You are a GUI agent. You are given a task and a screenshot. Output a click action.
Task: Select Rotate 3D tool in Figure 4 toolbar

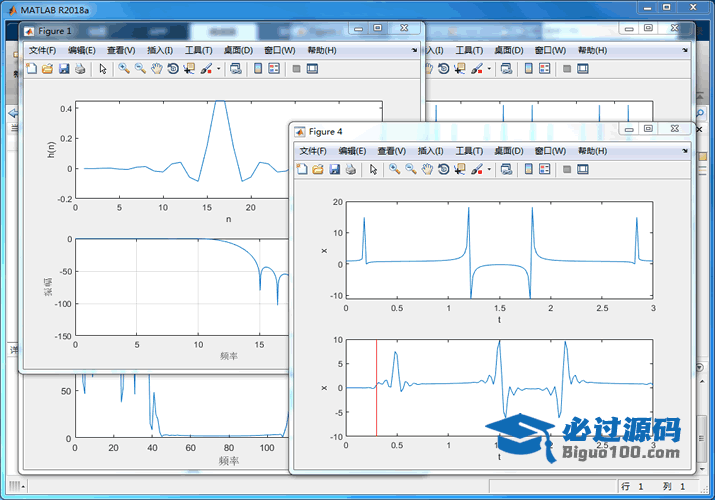tap(443, 170)
